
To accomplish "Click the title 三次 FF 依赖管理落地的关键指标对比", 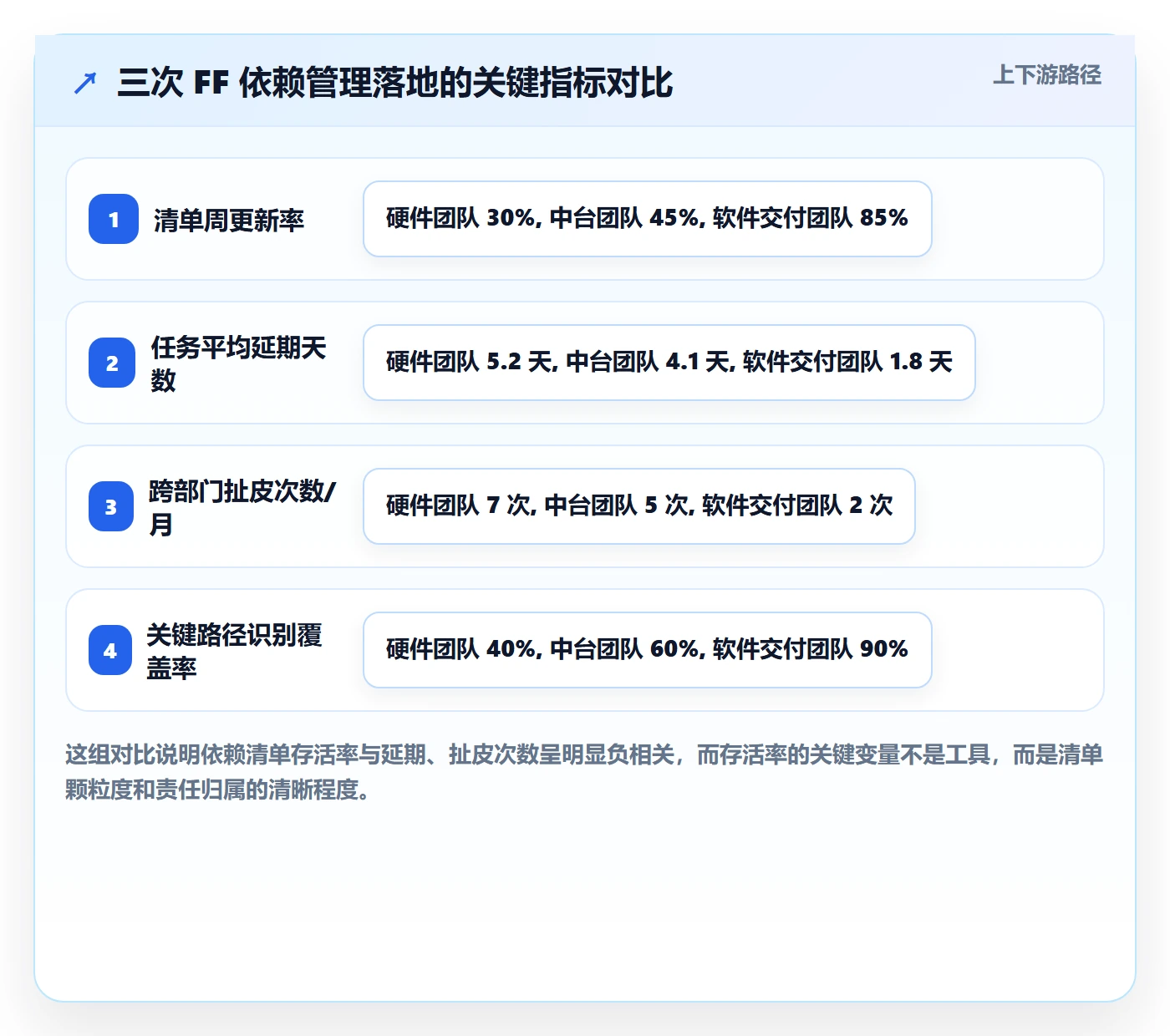I will [x=395, y=84].
